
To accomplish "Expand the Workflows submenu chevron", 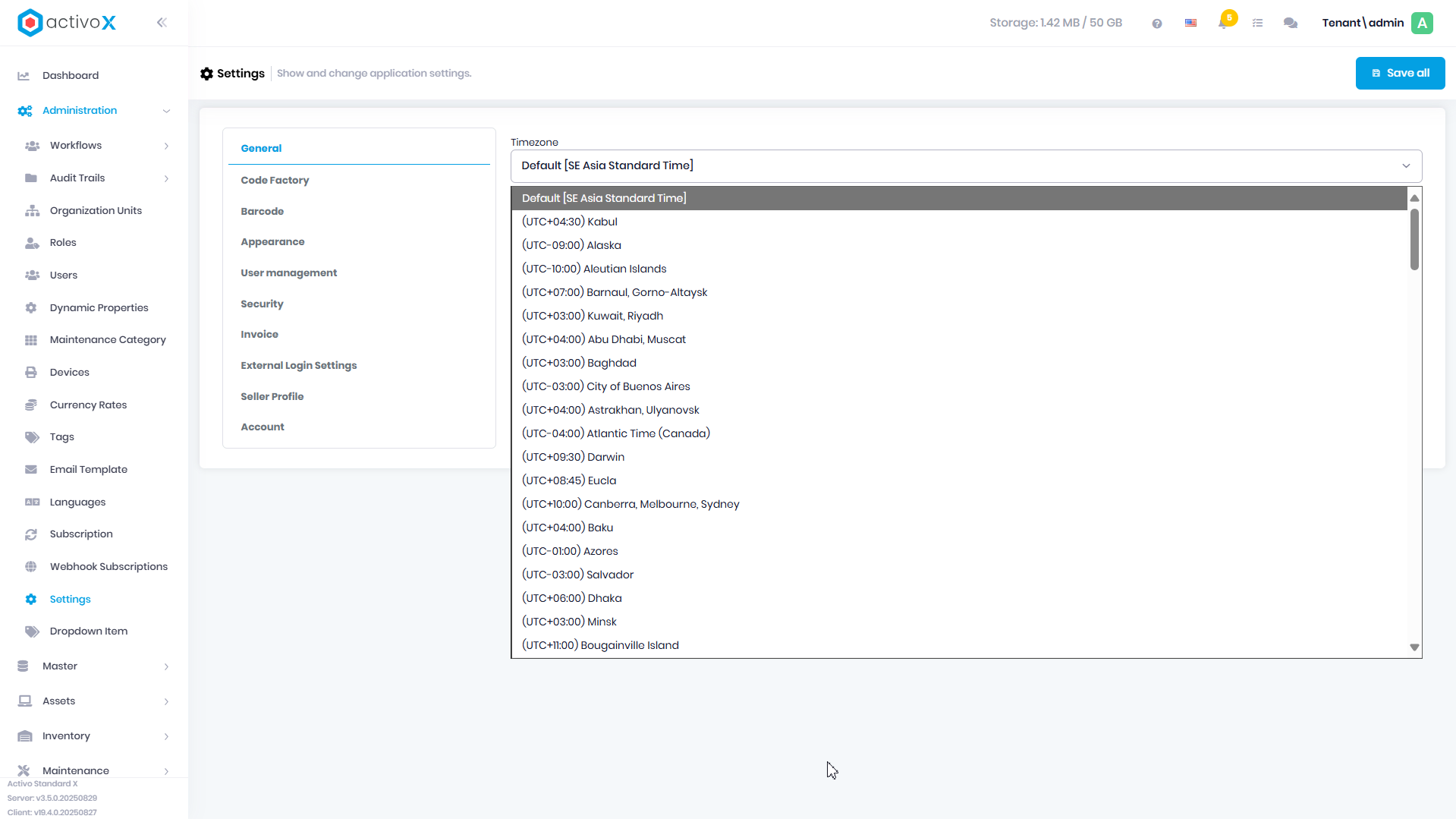I will pos(166,146).
